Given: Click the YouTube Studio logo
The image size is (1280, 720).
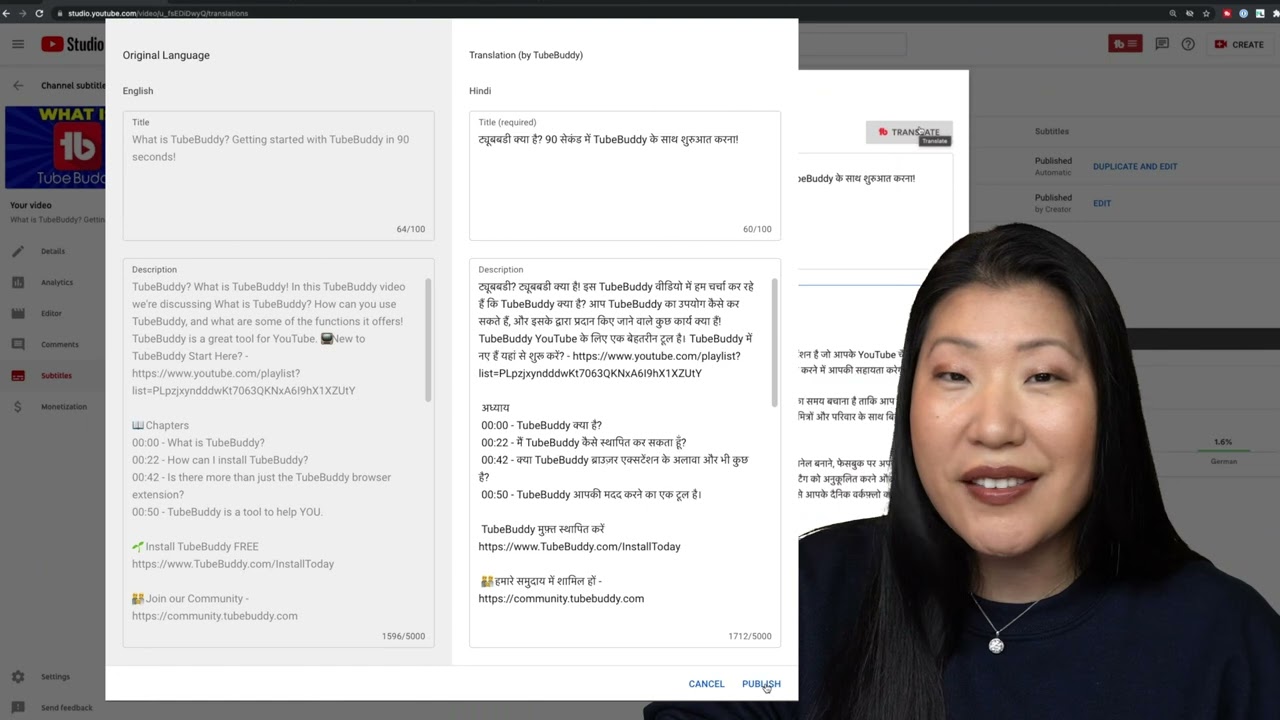Looking at the screenshot, I should [72, 44].
